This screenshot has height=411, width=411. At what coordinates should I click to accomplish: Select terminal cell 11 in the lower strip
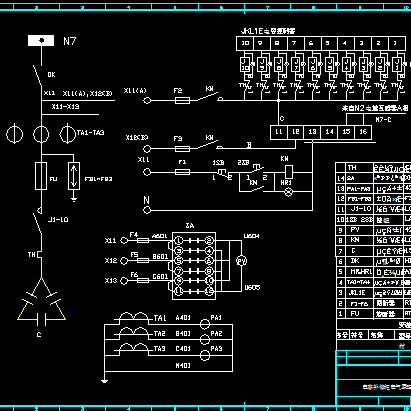(279, 132)
